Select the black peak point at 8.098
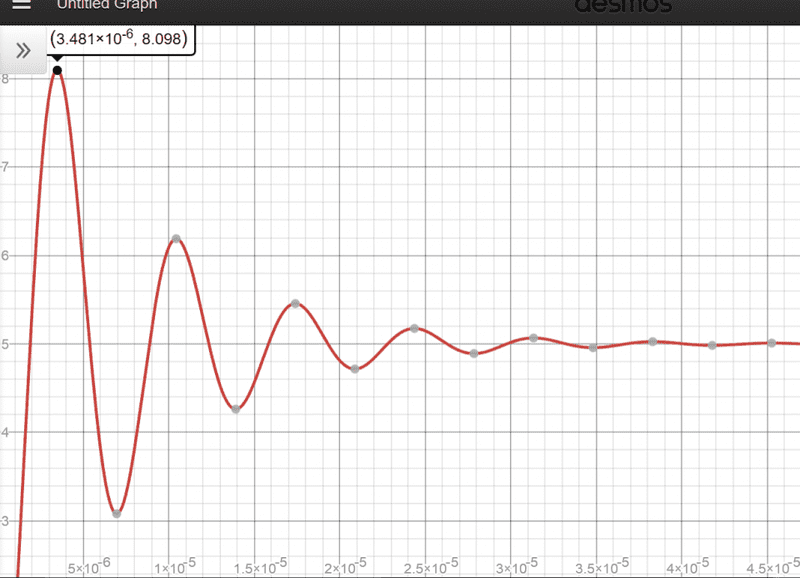This screenshot has width=800, height=578. pos(57,70)
